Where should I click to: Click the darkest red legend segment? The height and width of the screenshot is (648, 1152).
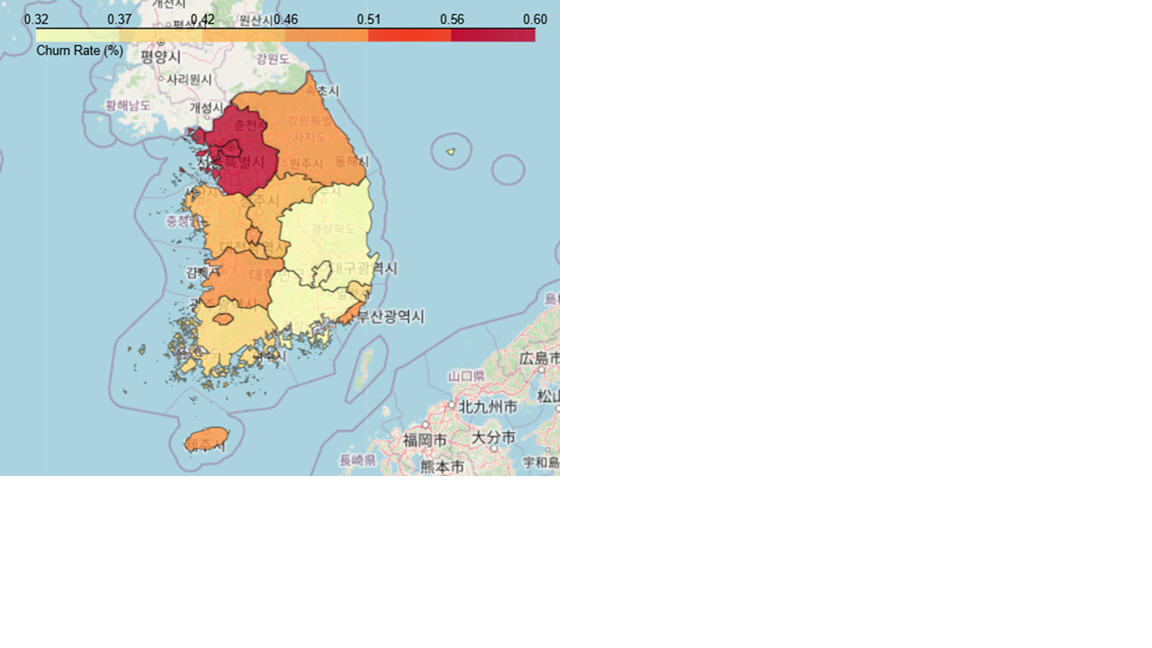[493, 35]
